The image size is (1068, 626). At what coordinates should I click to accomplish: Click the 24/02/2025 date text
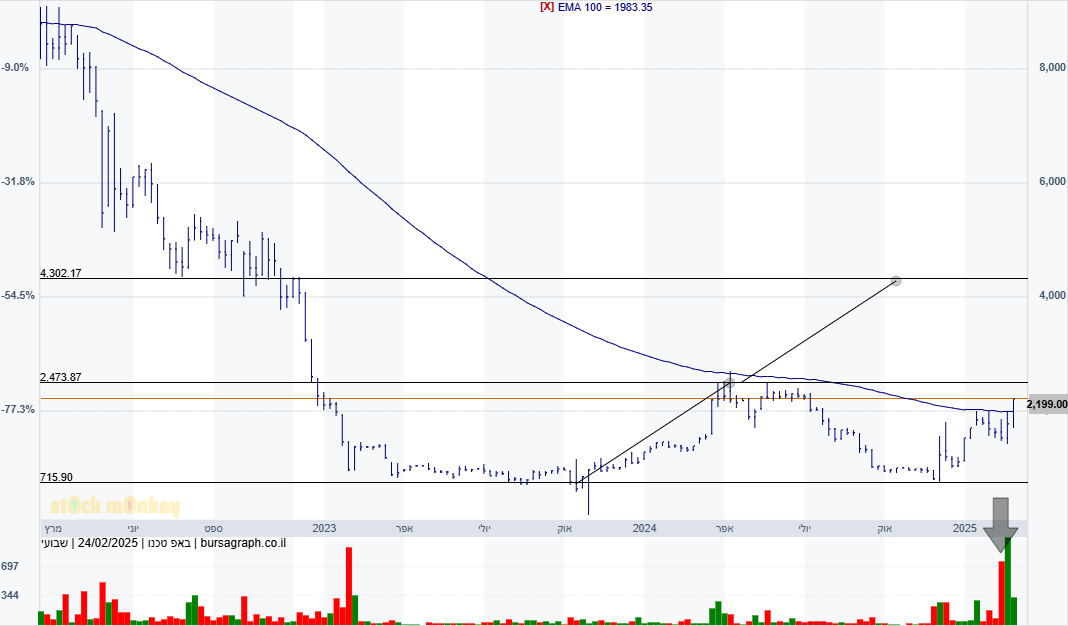tap(108, 543)
